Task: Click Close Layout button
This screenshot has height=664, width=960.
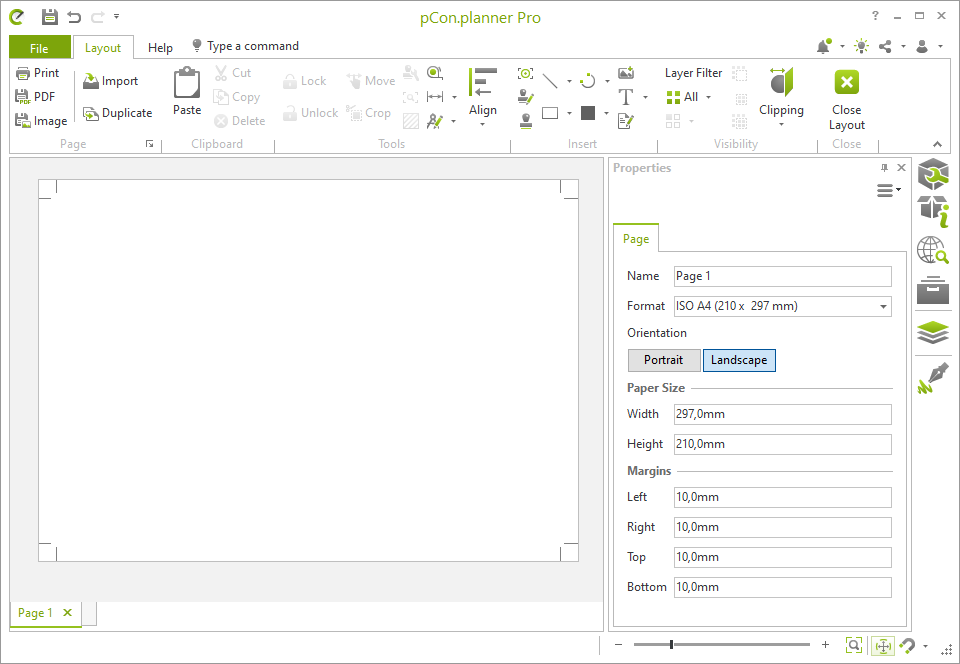Action: (847, 98)
